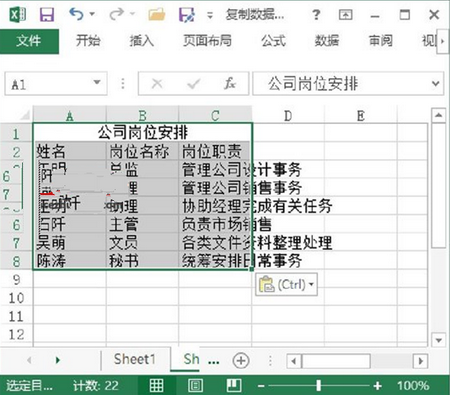Switch to the 审阅 ribbon tab
The width and height of the screenshot is (450, 395).
coord(381,41)
